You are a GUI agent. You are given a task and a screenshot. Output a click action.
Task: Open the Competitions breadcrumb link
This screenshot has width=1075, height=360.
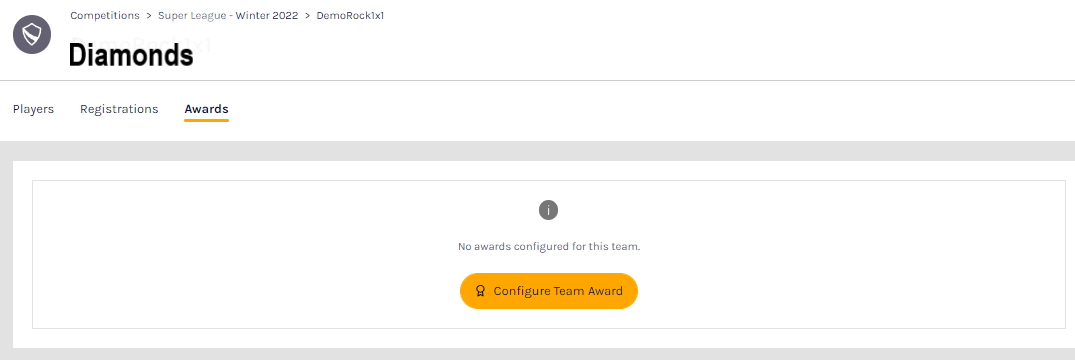[104, 15]
